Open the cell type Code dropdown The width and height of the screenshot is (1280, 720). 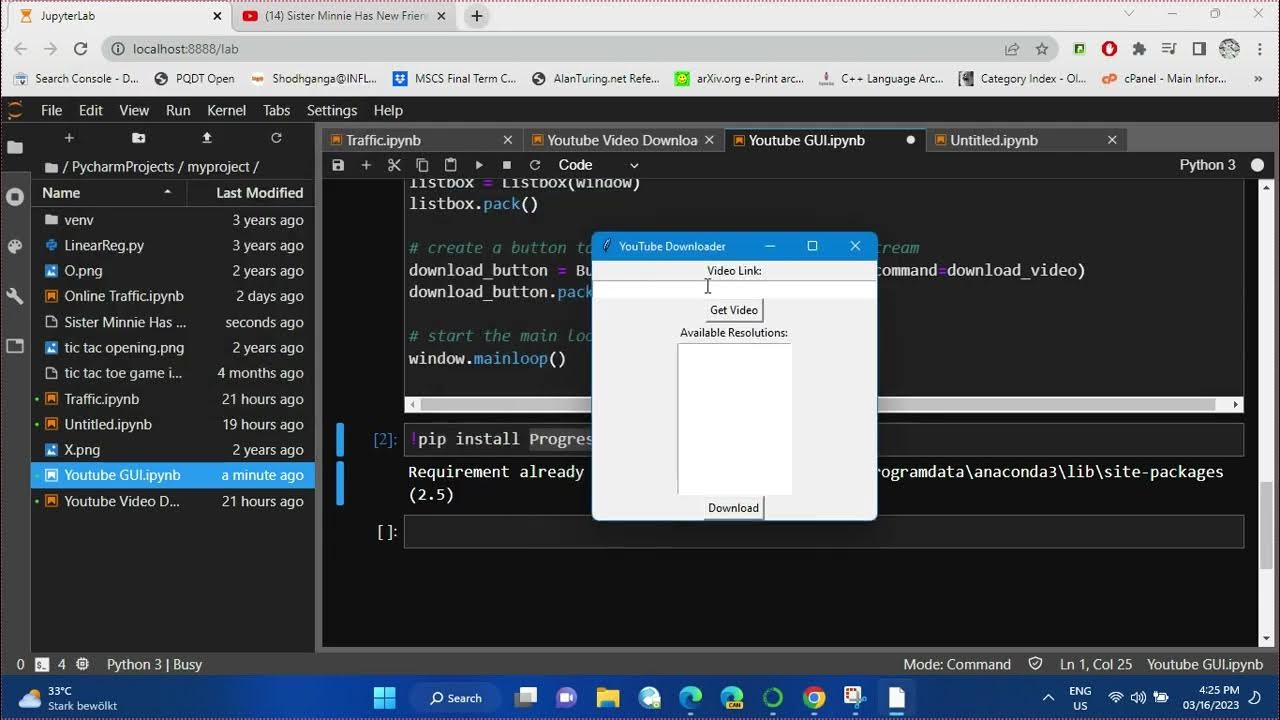598,165
